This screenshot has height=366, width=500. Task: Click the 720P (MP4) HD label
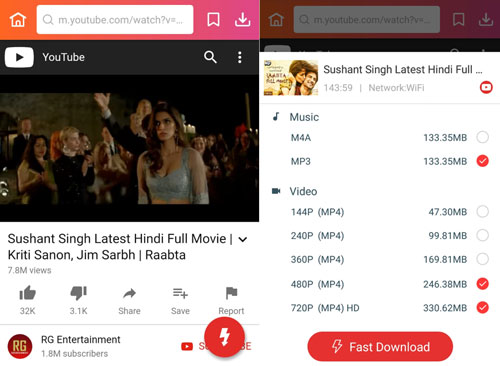325,308
